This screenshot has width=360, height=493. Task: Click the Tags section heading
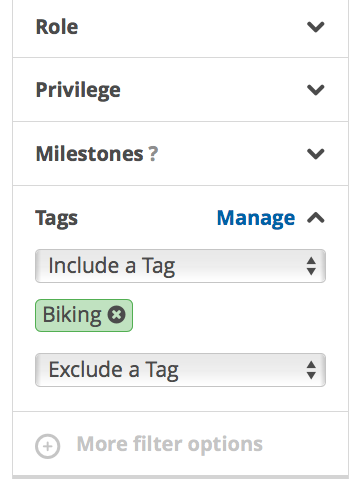tap(56, 219)
